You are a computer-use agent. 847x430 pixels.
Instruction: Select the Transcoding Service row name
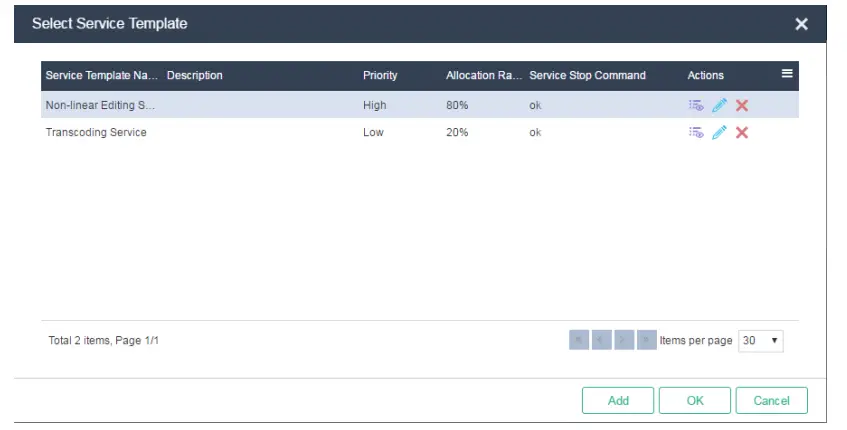[96, 132]
